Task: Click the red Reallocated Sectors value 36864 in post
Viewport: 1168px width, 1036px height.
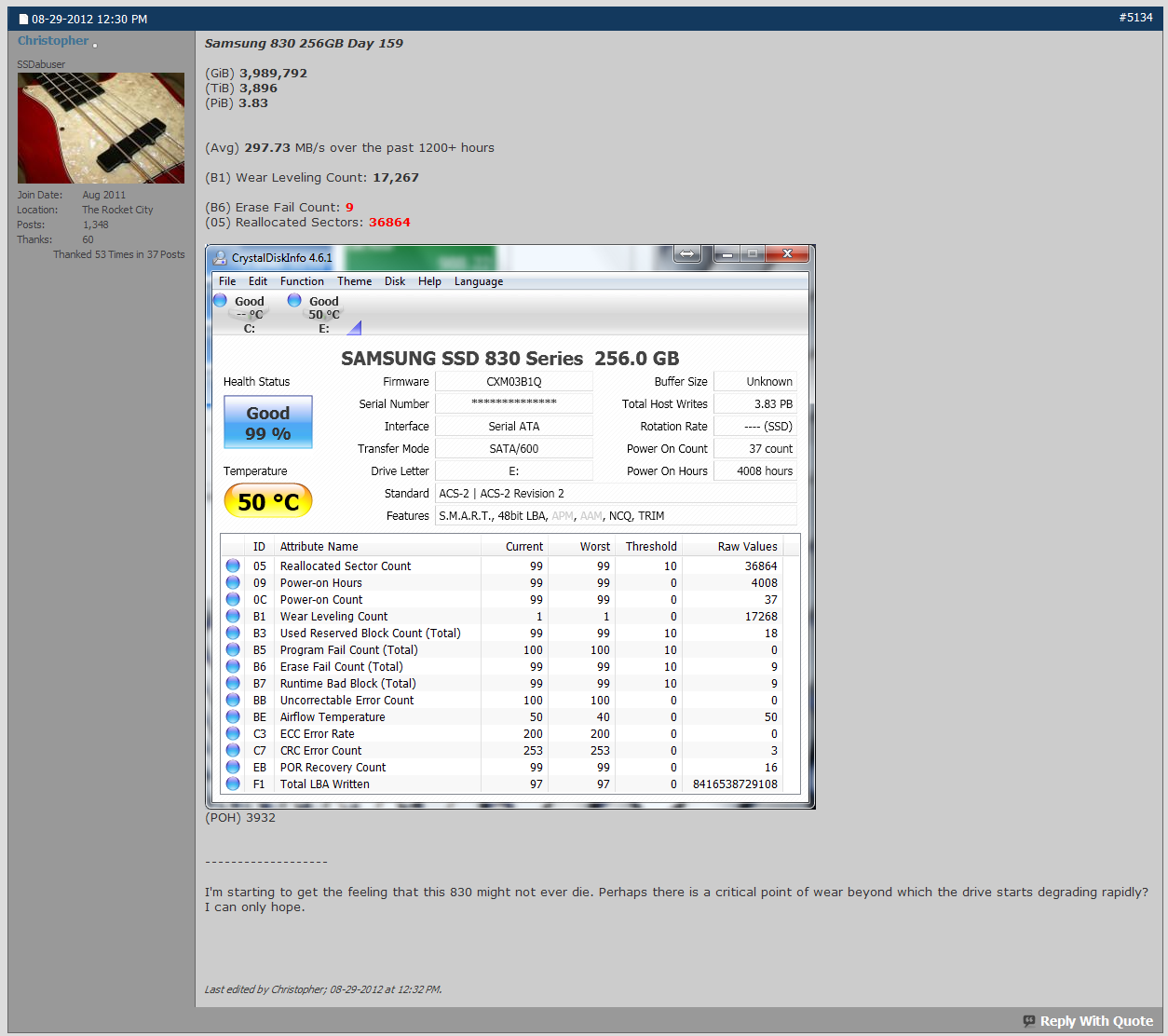Action: 389,223
